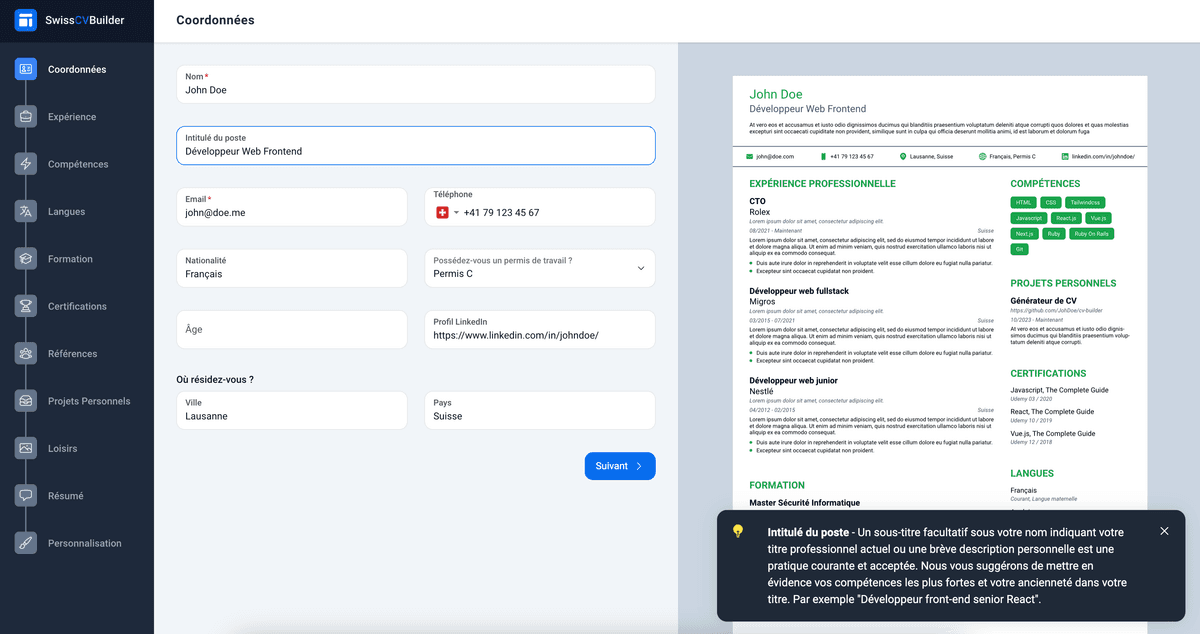The width and height of the screenshot is (1200, 634).
Task: Go to the Résumé section
Action: coord(65,496)
